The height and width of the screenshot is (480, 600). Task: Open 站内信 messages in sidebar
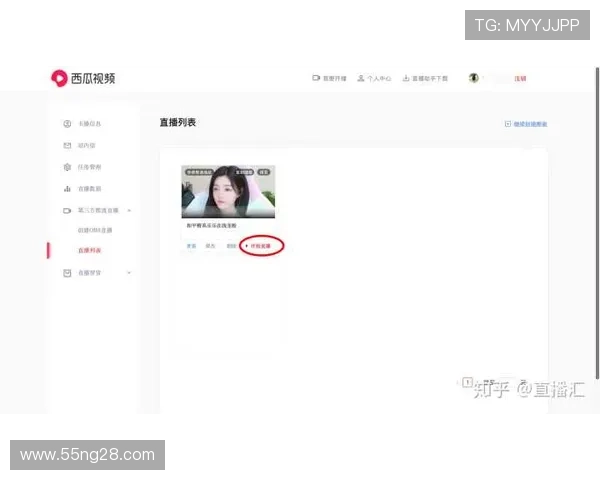click(79, 145)
